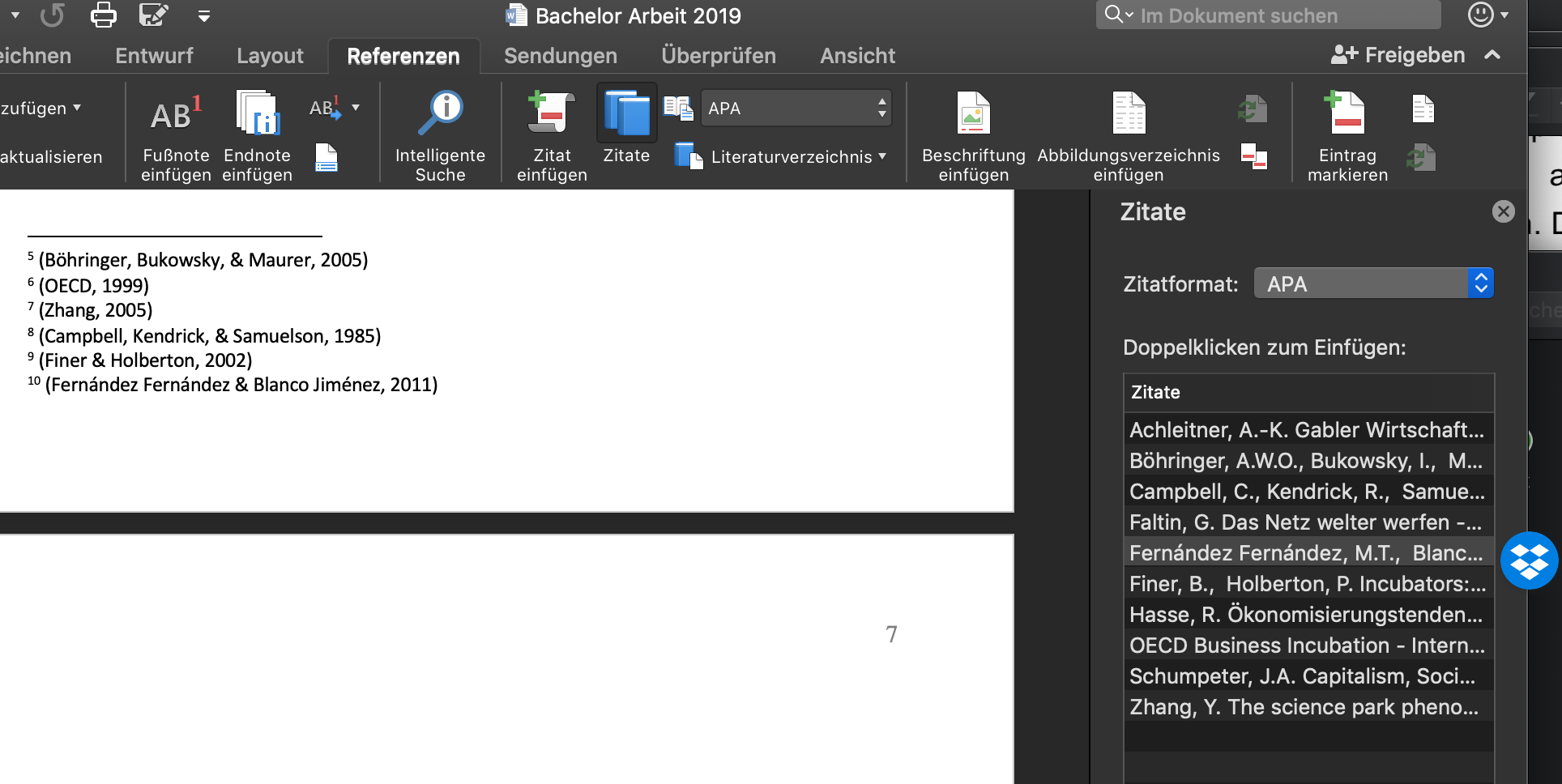Click the show notes page icon
Screen dimensions: 1562x784
pyautogui.click(x=326, y=157)
